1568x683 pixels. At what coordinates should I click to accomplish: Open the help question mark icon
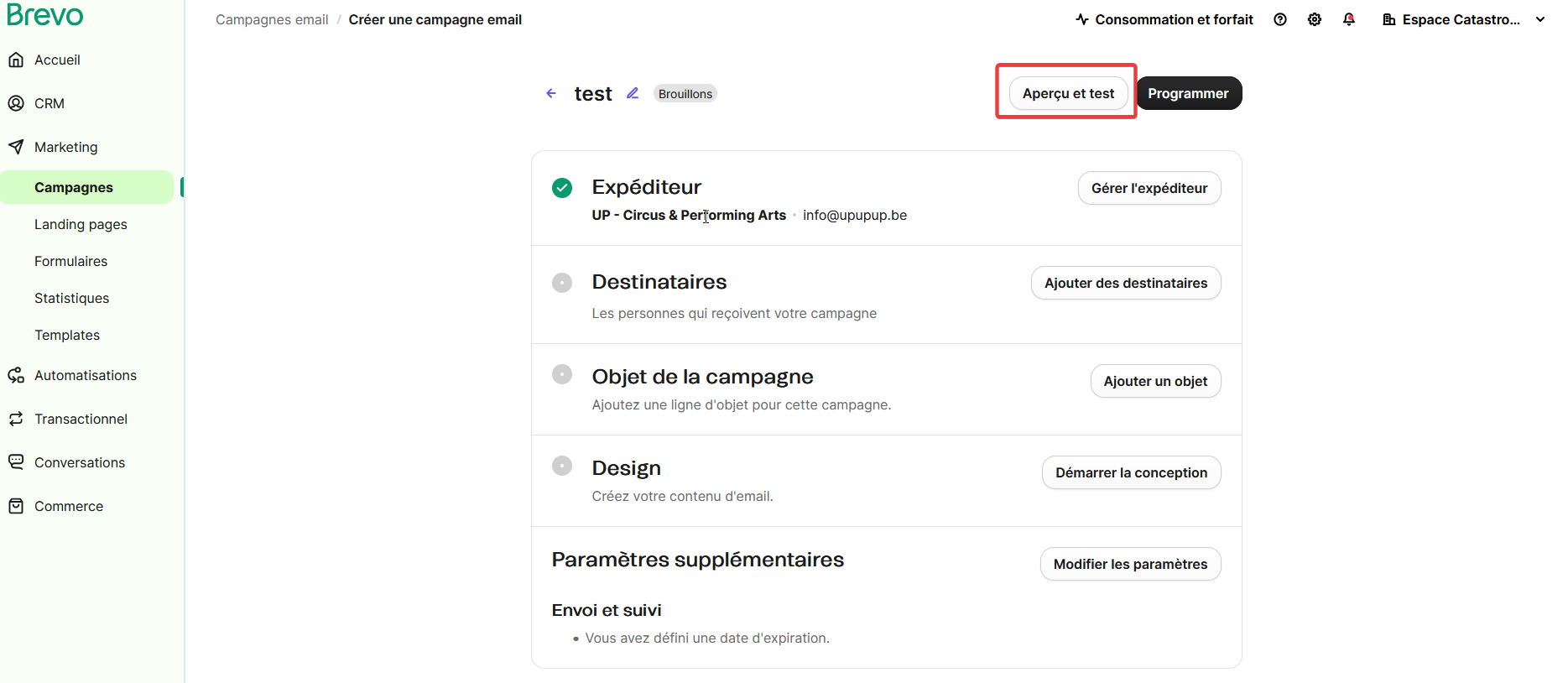(x=1280, y=19)
